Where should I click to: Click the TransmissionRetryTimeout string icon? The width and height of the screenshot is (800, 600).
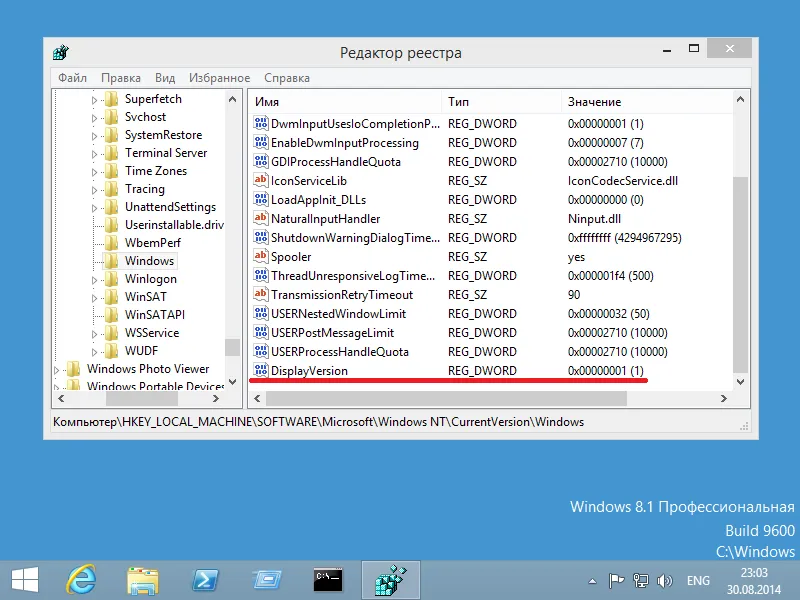(261, 294)
